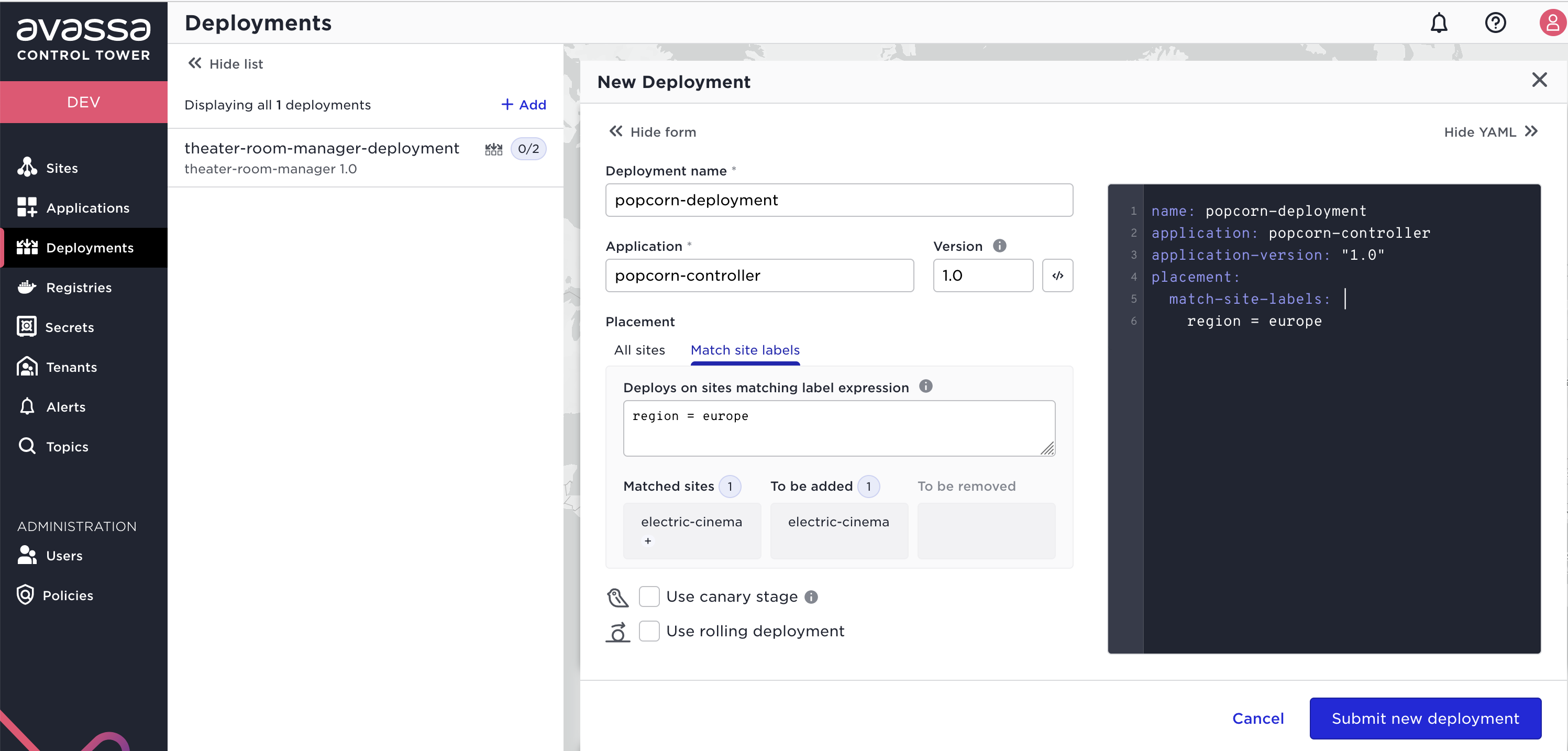Image resolution: width=1568 pixels, height=751 pixels.
Task: Click the Tenants house icon
Action: [x=27, y=367]
